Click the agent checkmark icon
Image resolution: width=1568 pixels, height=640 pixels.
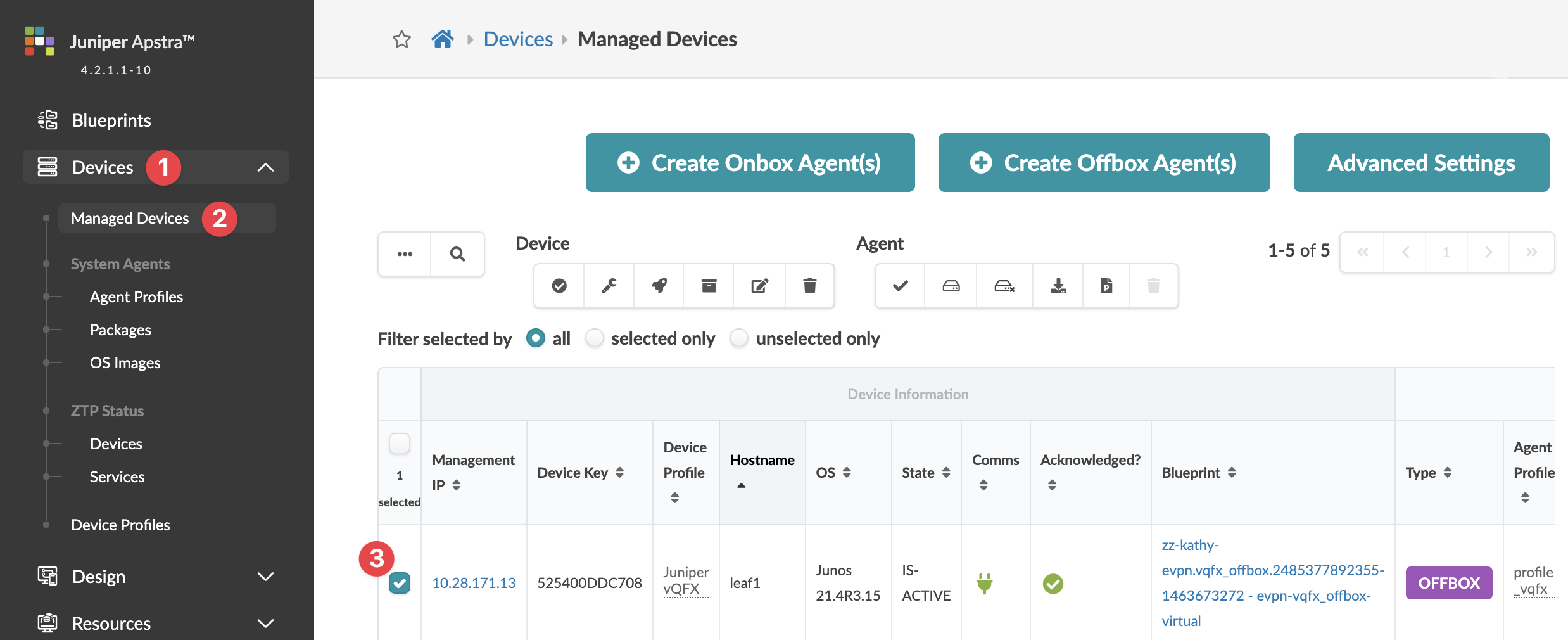click(900, 286)
